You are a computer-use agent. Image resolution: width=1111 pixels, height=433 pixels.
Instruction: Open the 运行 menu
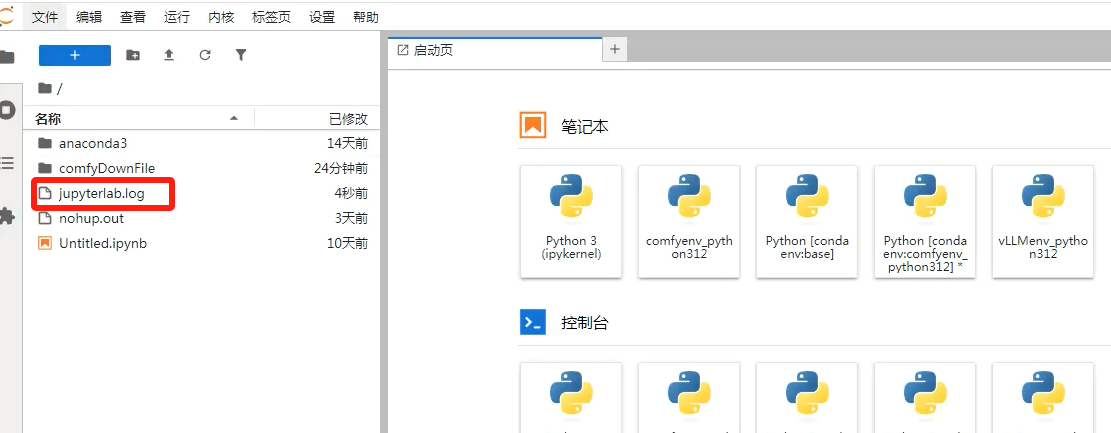coord(176,18)
